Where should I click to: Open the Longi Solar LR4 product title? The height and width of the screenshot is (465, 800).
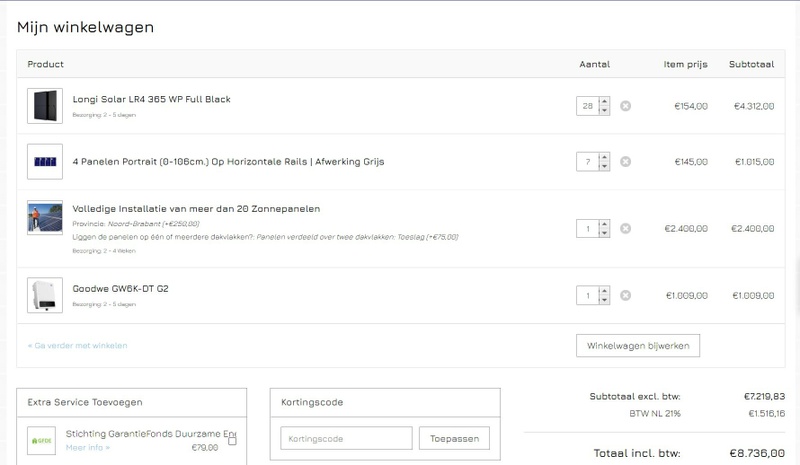(151, 100)
